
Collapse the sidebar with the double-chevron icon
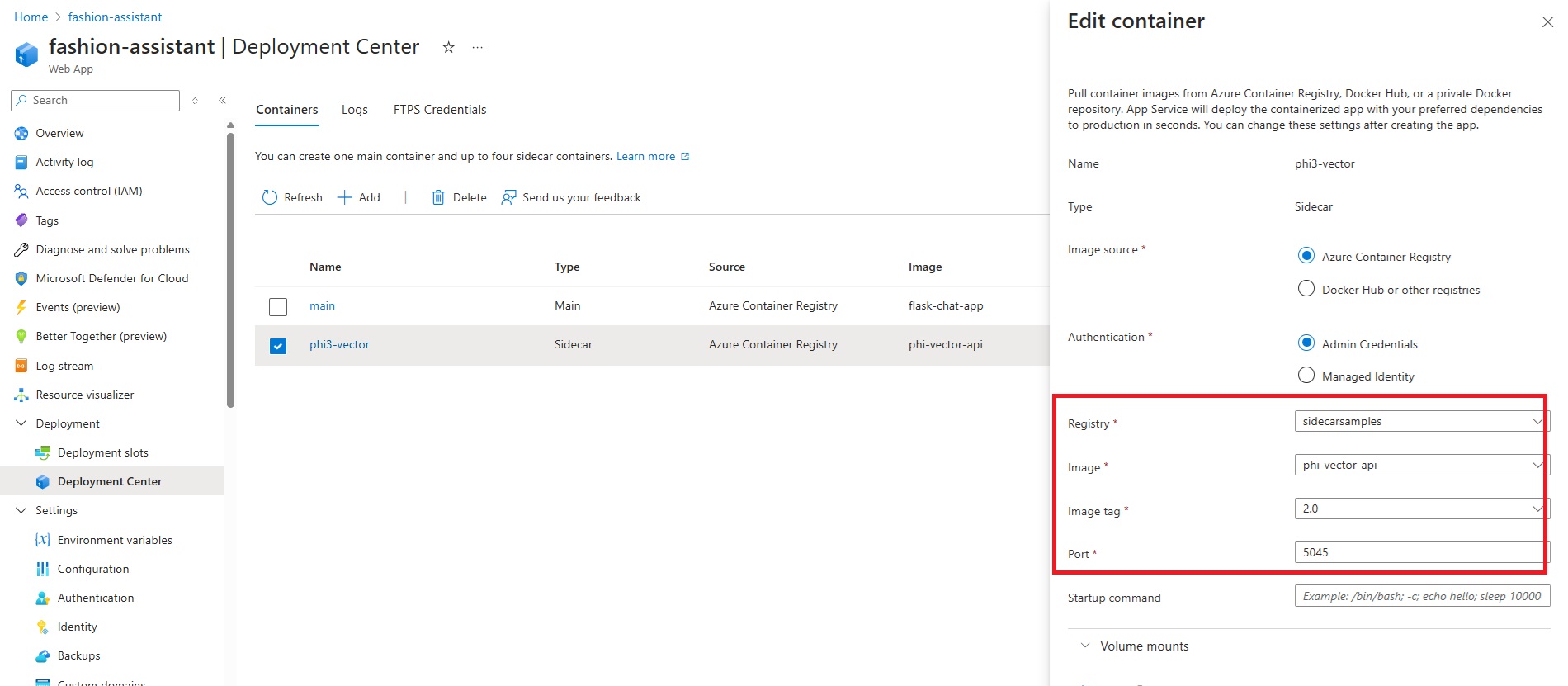(x=222, y=100)
